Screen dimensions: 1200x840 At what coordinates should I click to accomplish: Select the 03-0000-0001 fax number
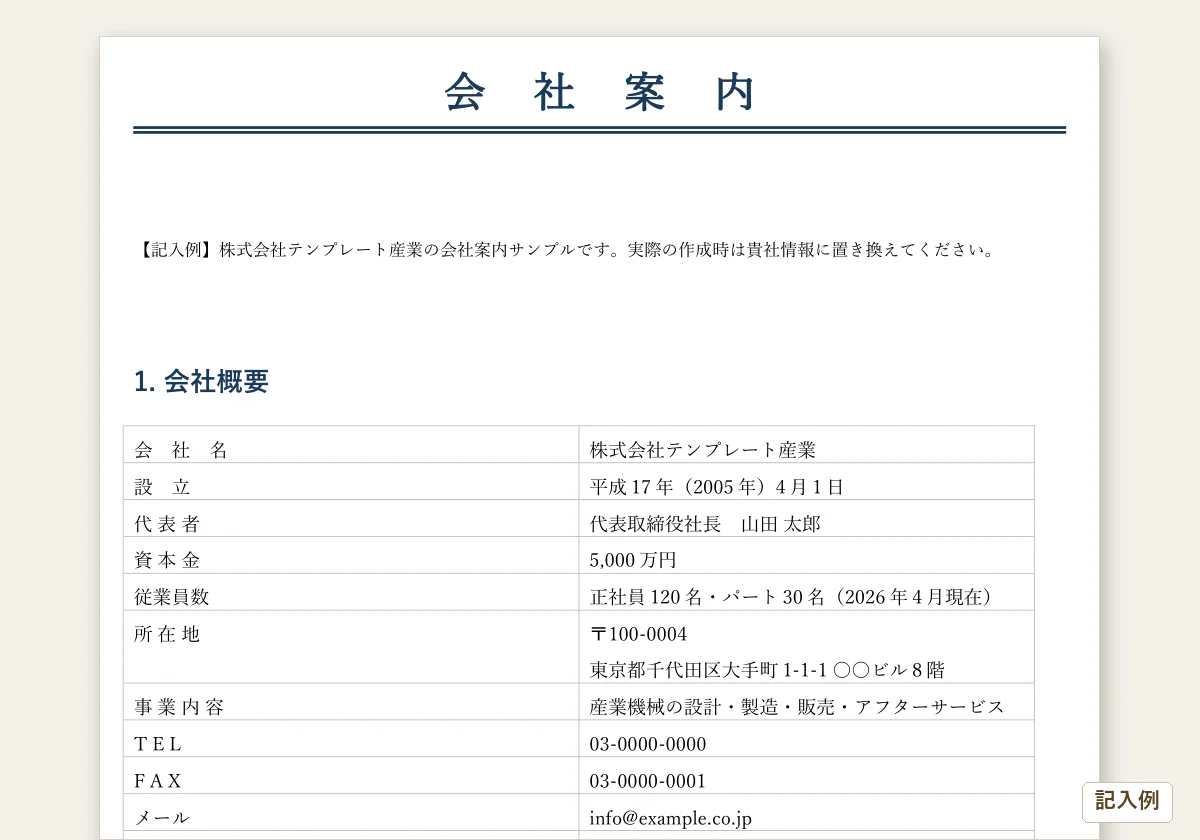click(648, 781)
